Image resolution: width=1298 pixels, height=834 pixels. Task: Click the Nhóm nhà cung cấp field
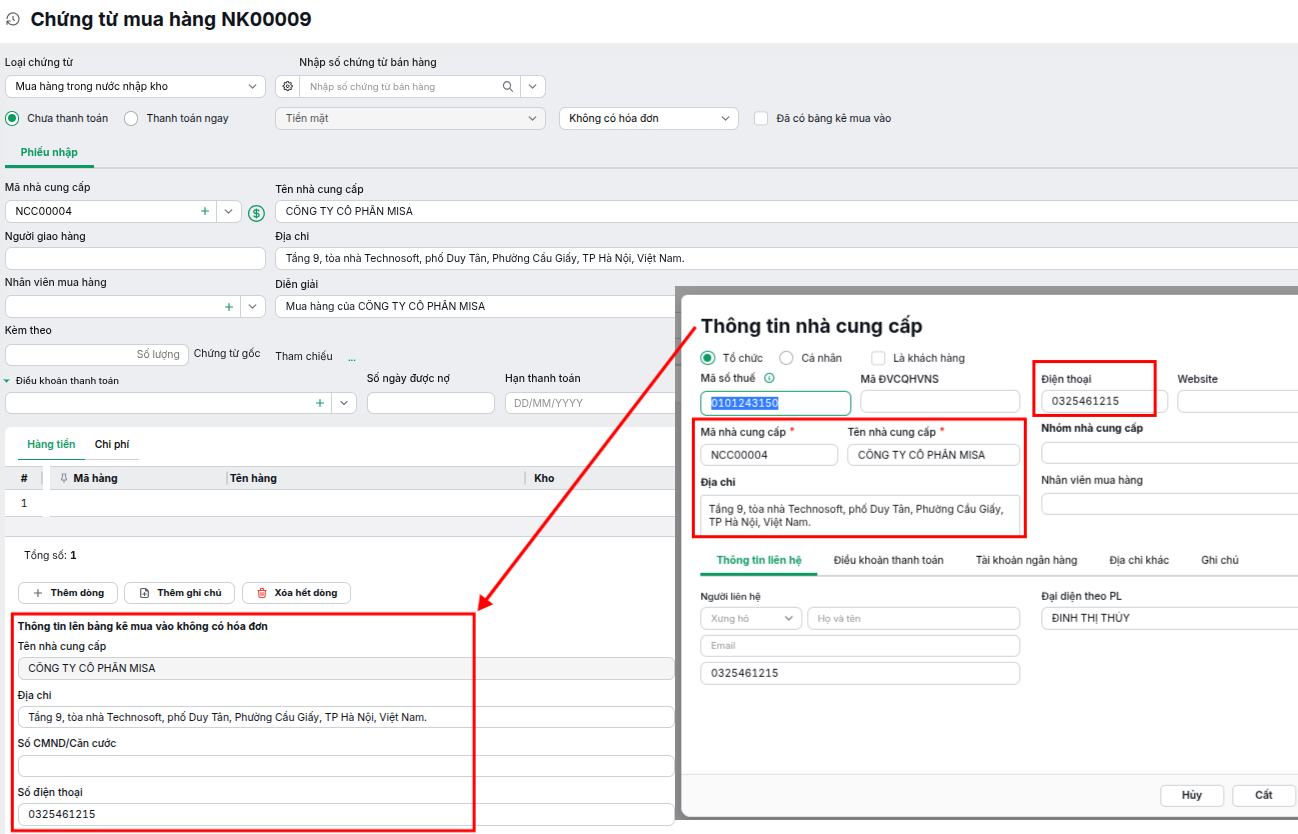1169,453
